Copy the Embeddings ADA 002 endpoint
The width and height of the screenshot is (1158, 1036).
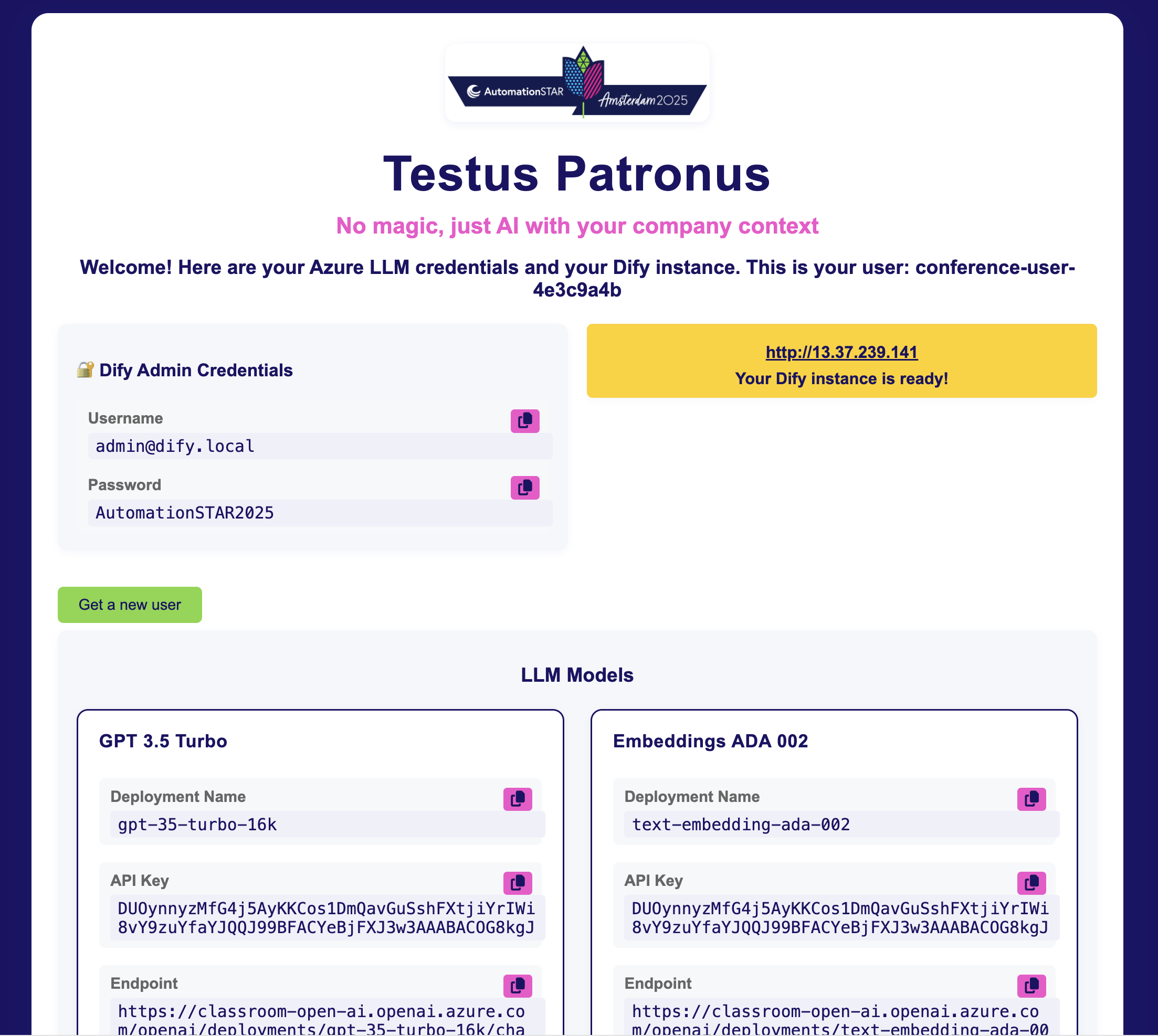click(x=1031, y=985)
